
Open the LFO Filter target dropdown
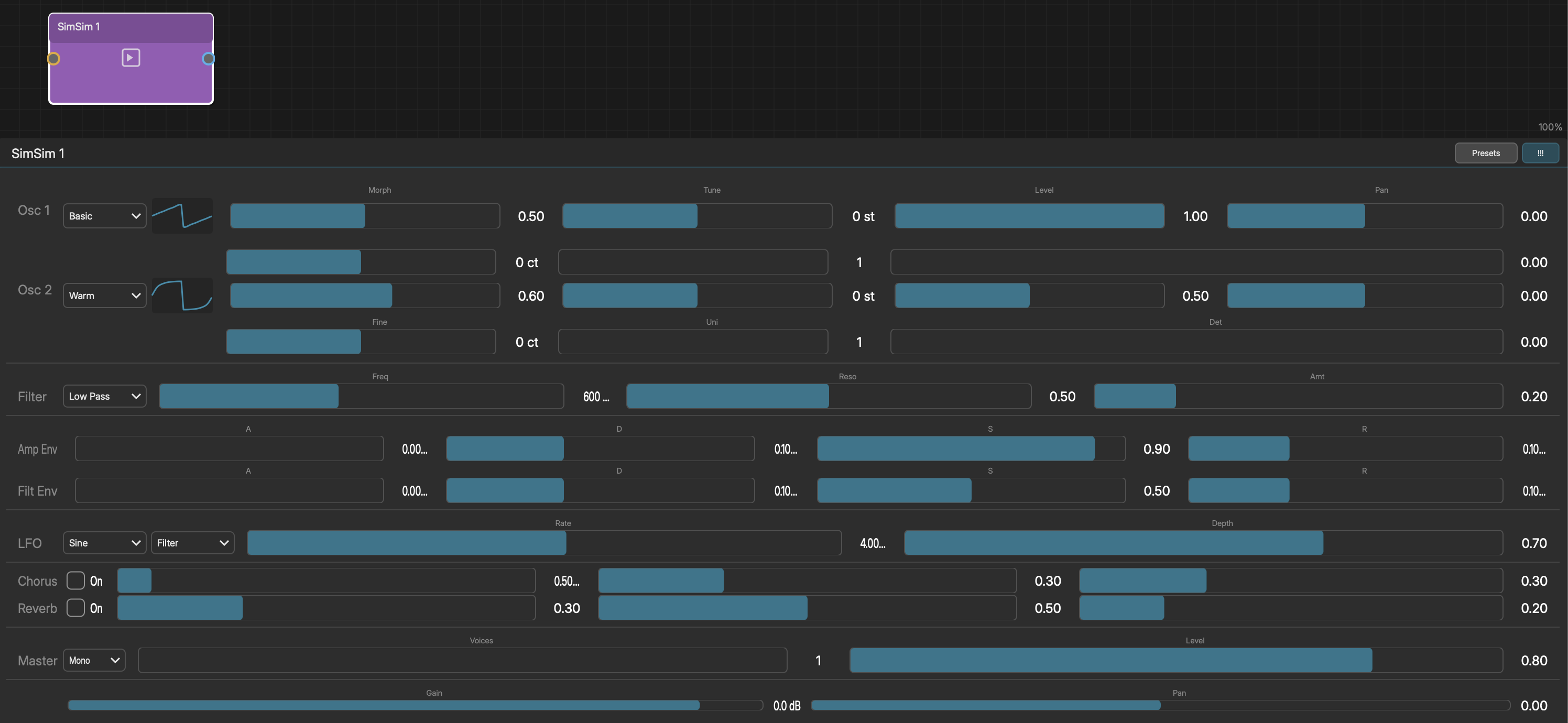(192, 543)
